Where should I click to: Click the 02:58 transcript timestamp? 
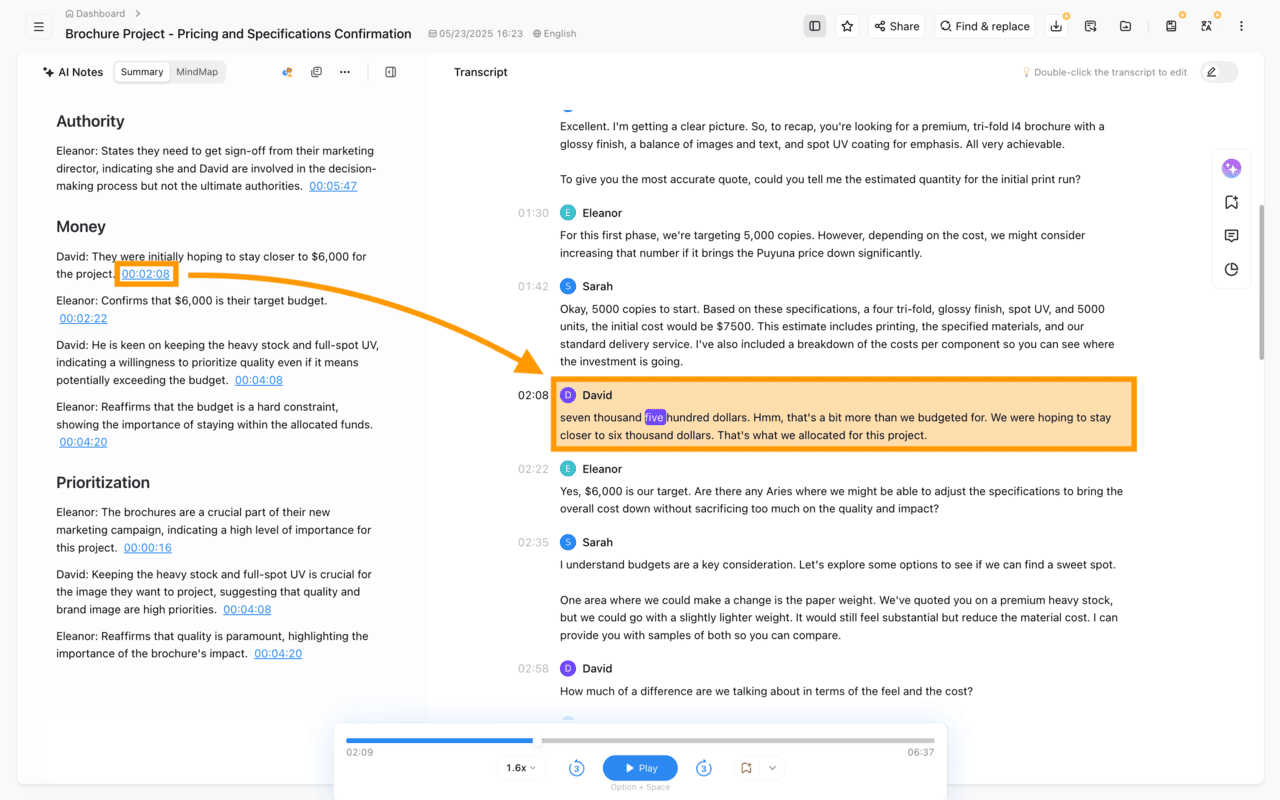click(x=533, y=668)
